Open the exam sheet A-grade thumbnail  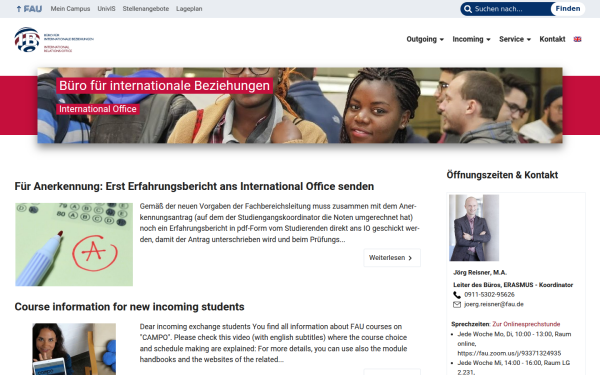(74, 245)
